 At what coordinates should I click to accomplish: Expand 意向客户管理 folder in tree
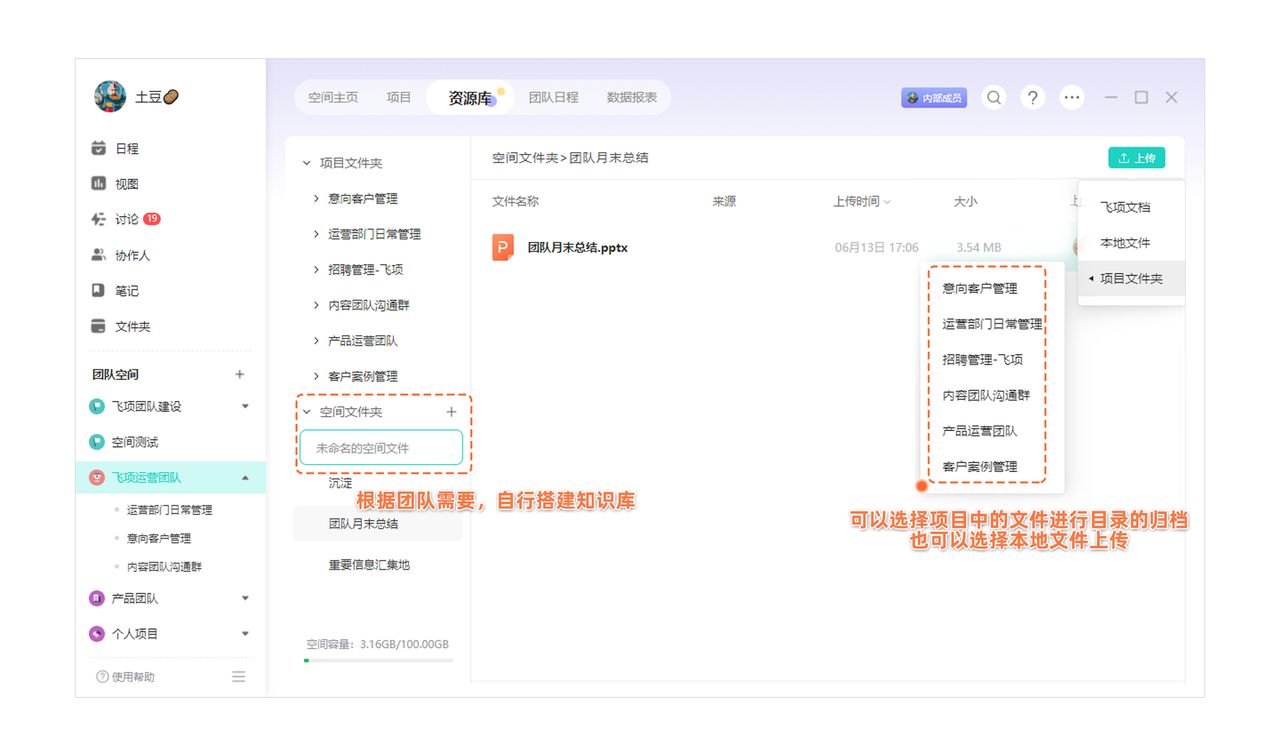pos(316,199)
